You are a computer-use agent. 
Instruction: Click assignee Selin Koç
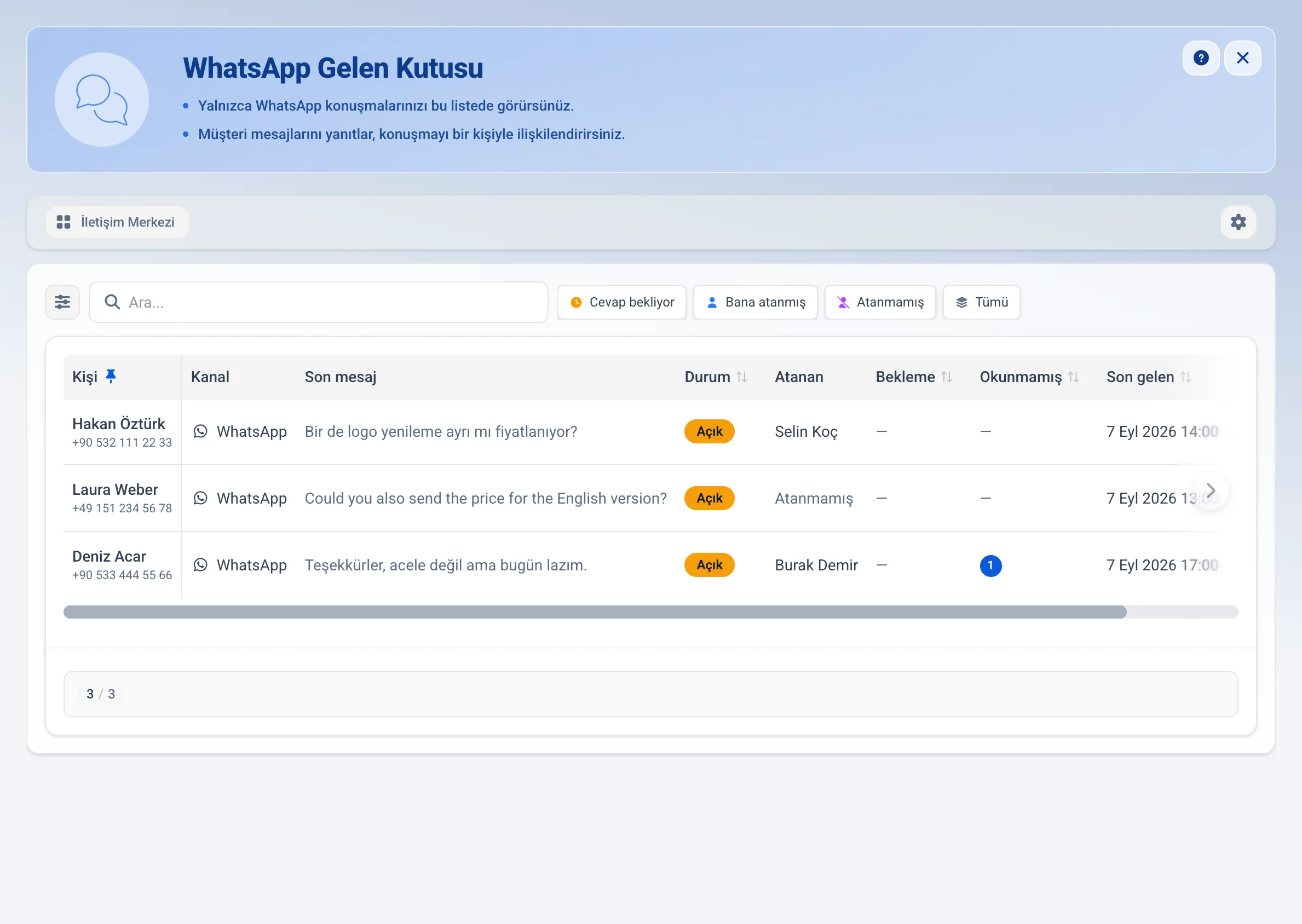(x=806, y=431)
